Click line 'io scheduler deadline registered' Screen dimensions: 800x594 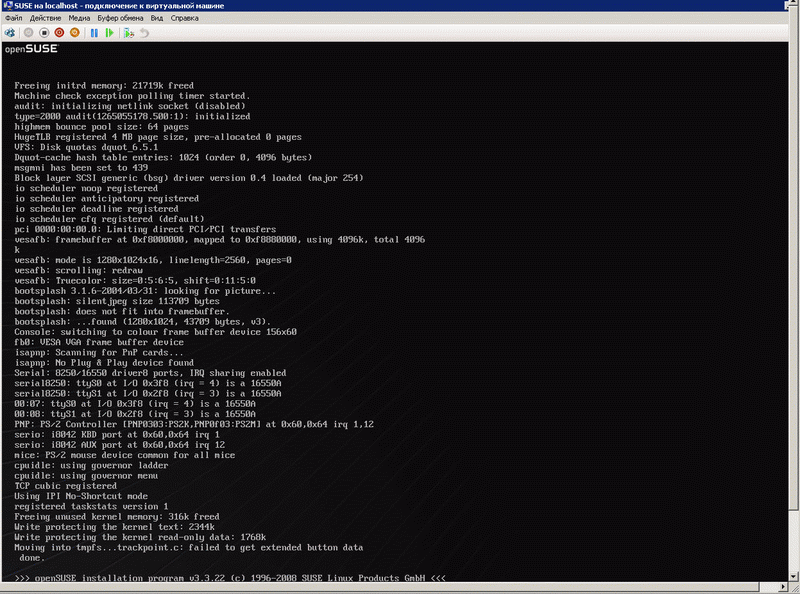tap(96, 209)
